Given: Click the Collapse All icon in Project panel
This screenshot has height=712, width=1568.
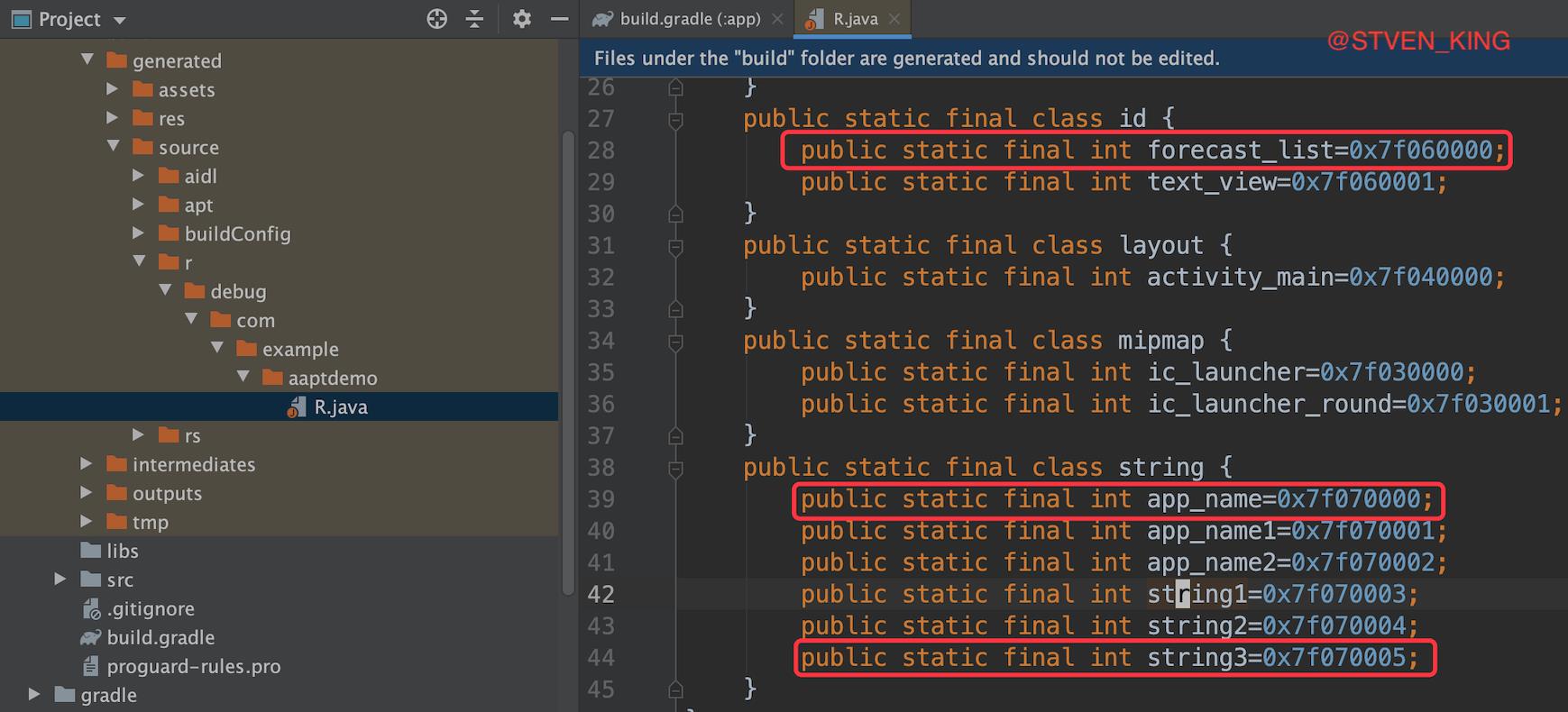Looking at the screenshot, I should 475,19.
